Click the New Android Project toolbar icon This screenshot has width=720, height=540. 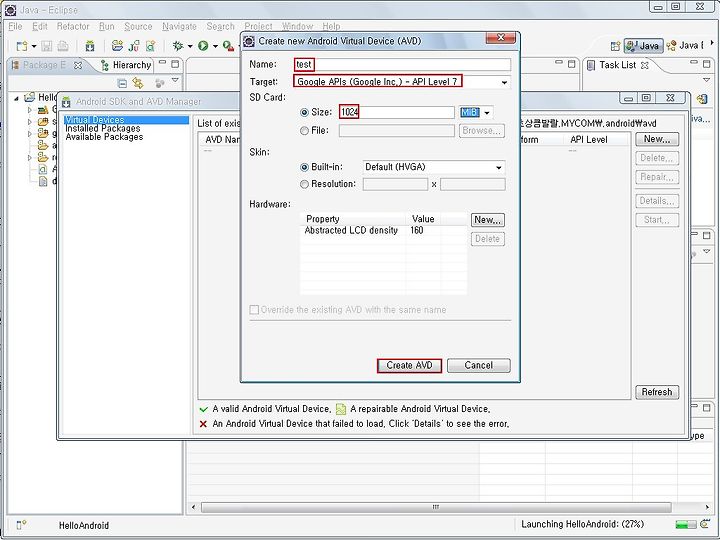[118, 45]
